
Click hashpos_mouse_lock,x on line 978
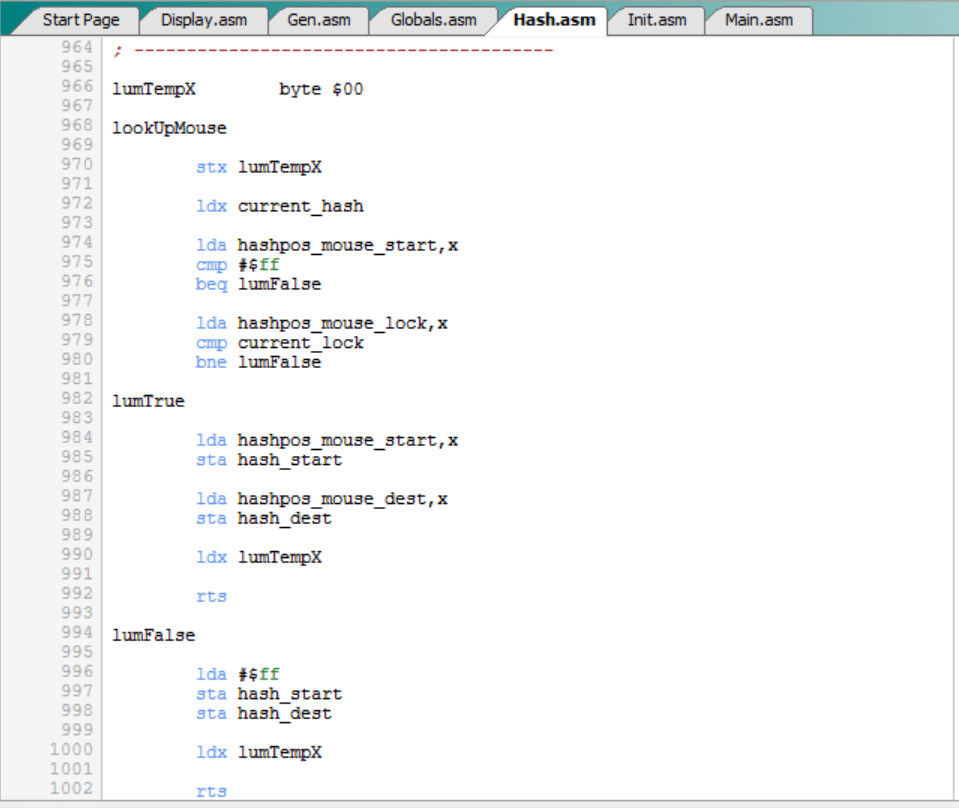click(342, 323)
